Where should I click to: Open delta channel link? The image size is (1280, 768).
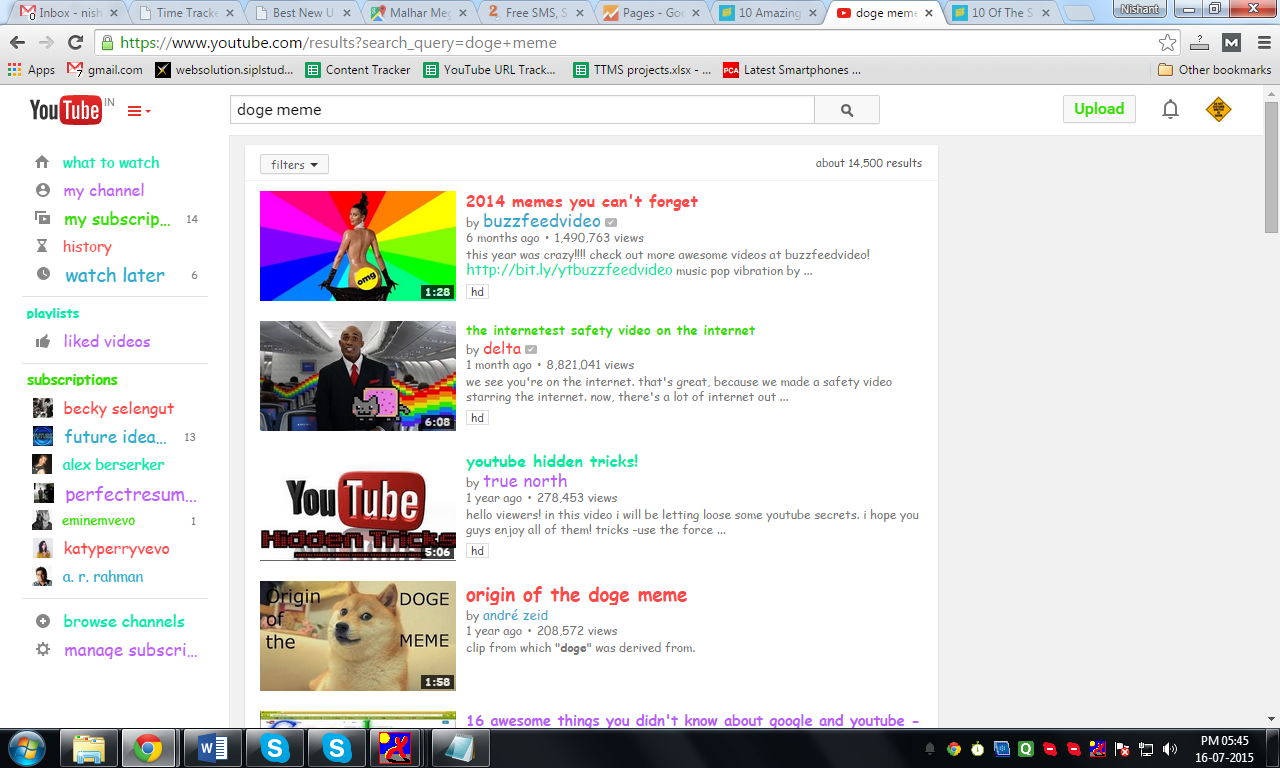pyautogui.click(x=502, y=349)
